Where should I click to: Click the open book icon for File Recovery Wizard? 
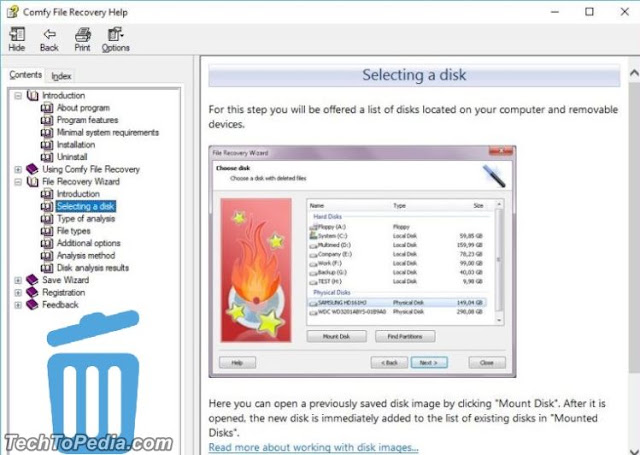point(33,182)
